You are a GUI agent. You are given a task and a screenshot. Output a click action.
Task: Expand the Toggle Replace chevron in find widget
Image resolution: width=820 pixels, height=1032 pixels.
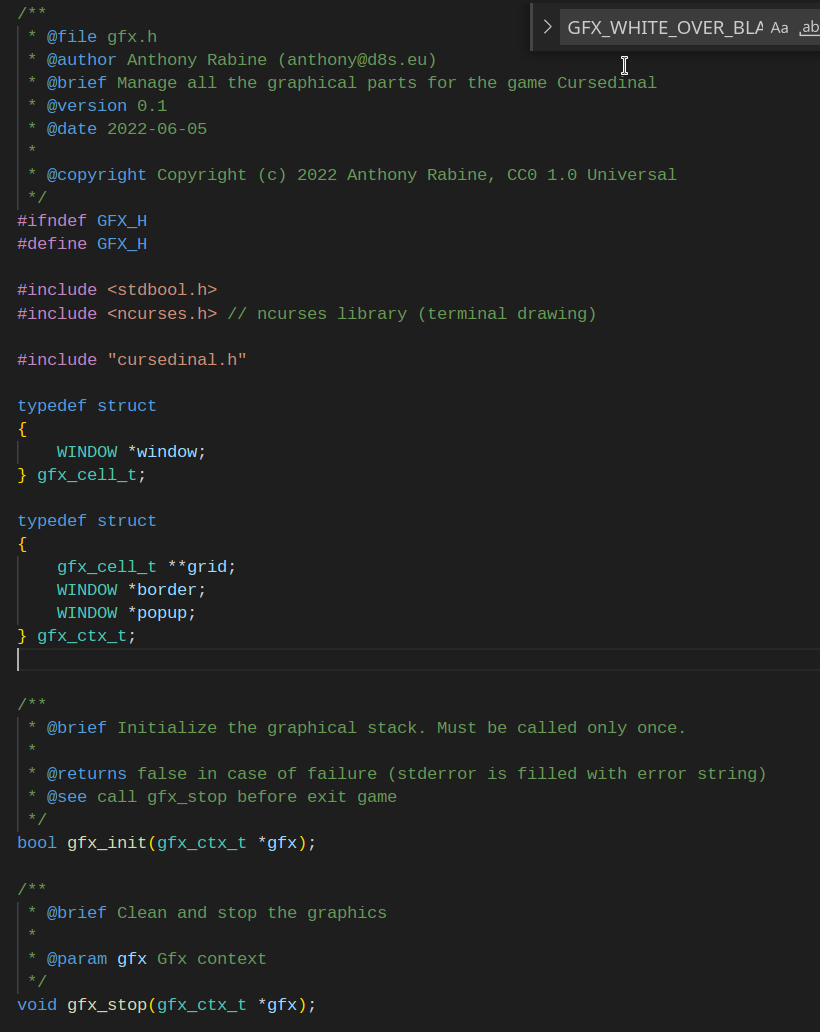[547, 27]
